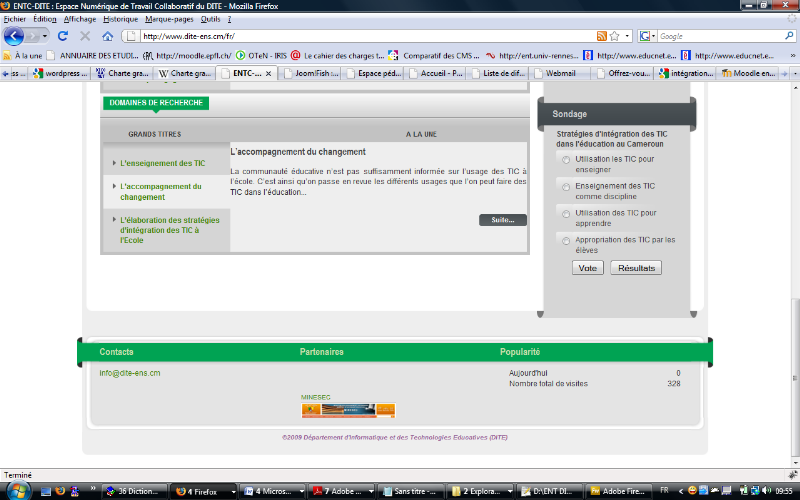800x500 pixels.
Task: Switch to the 'Moodle en...' tab
Action: [x=749, y=73]
